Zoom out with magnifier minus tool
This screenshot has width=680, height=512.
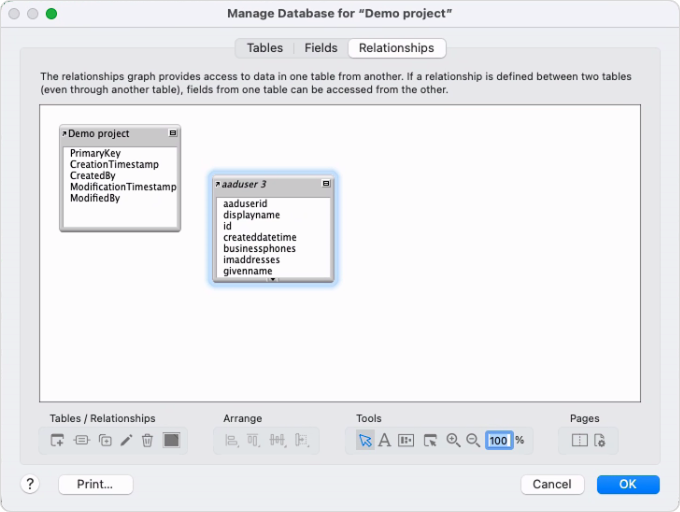coord(473,440)
